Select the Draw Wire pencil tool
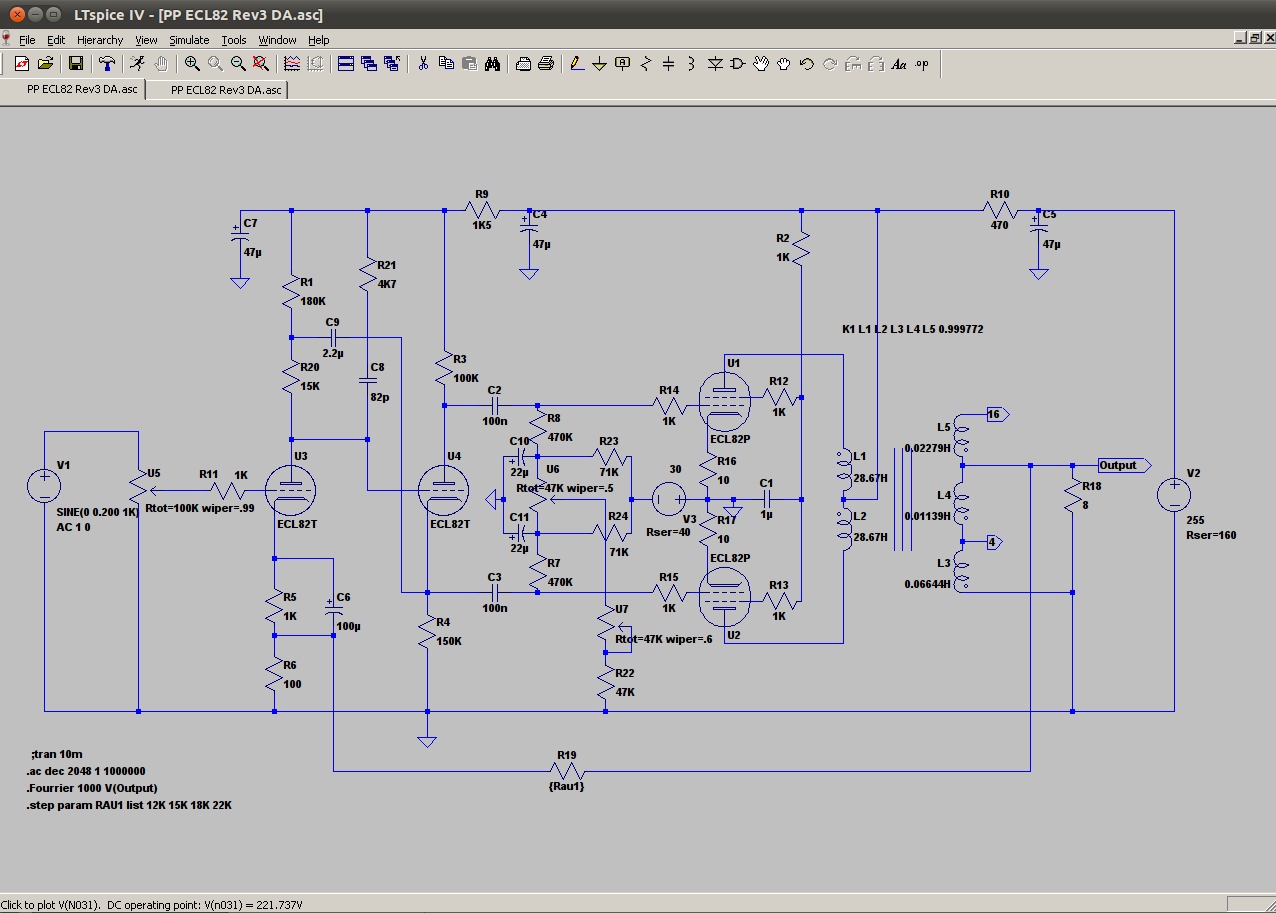 point(576,64)
